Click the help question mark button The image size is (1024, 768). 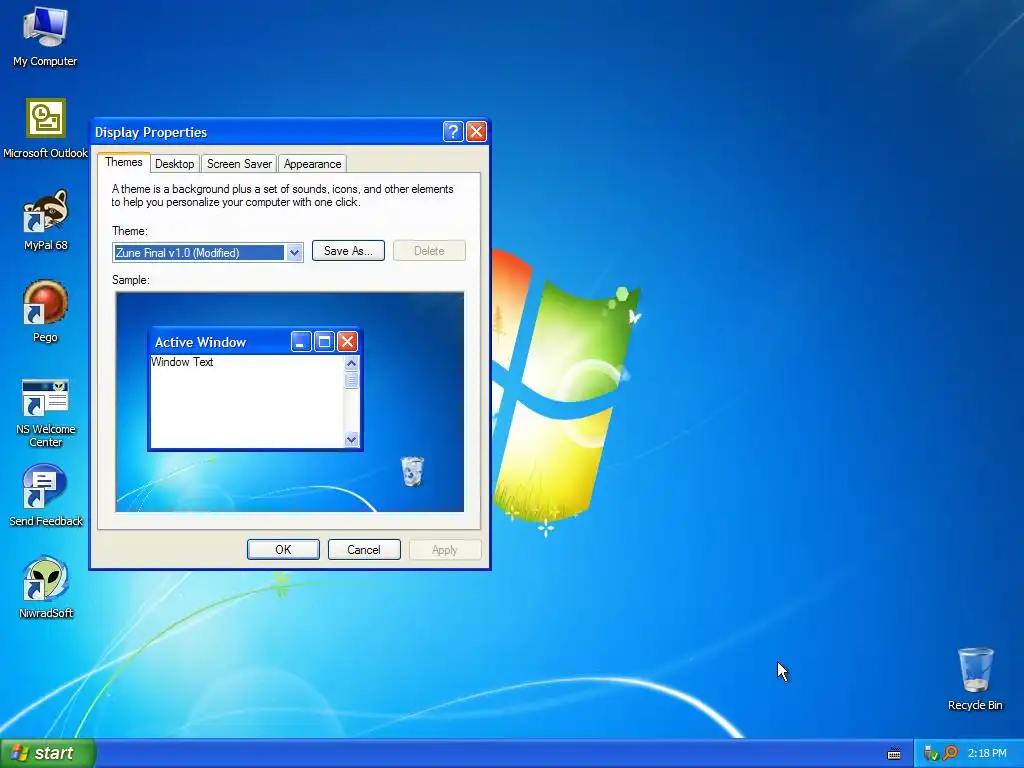(453, 132)
